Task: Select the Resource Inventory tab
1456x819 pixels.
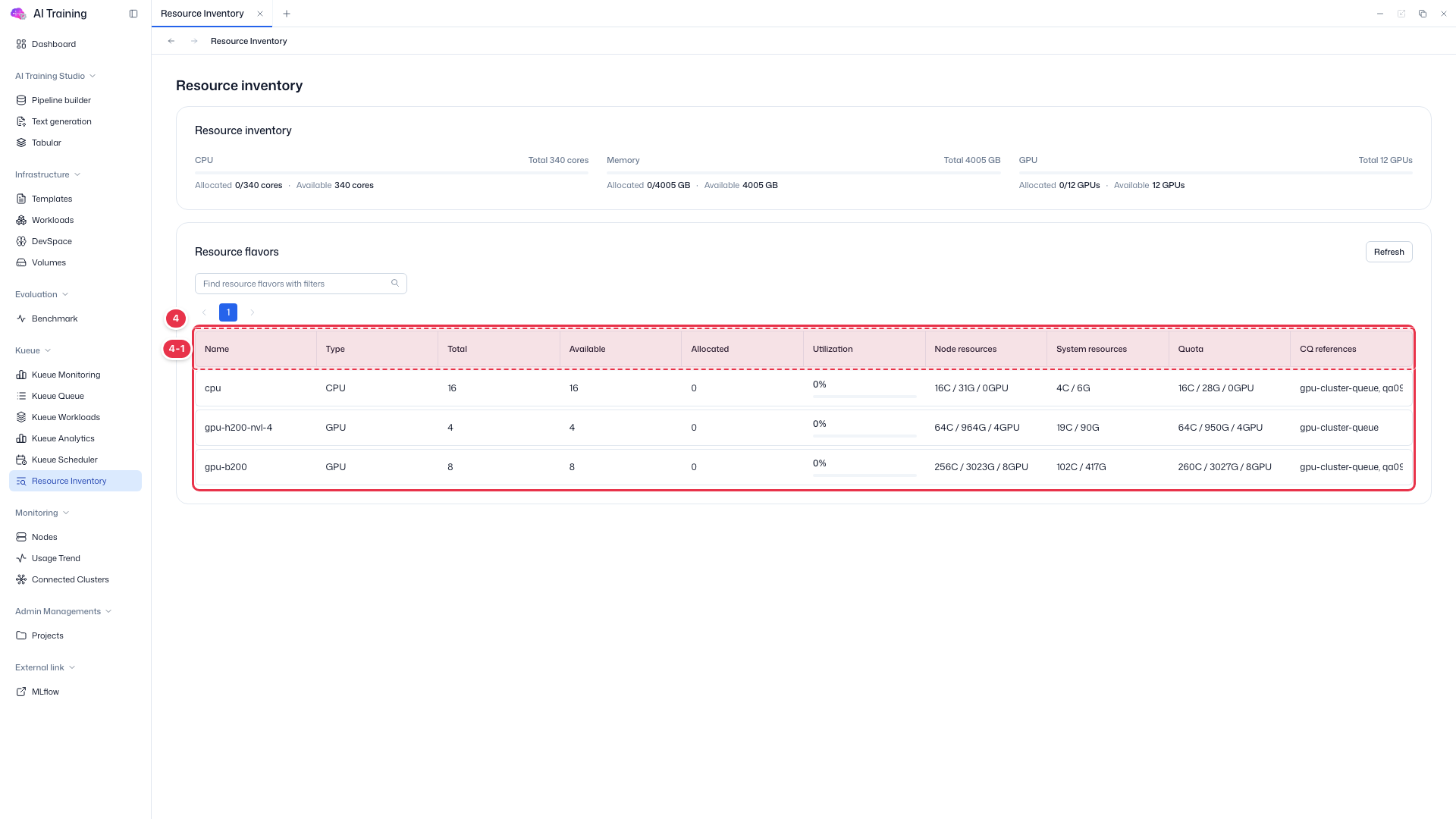Action: click(x=202, y=14)
